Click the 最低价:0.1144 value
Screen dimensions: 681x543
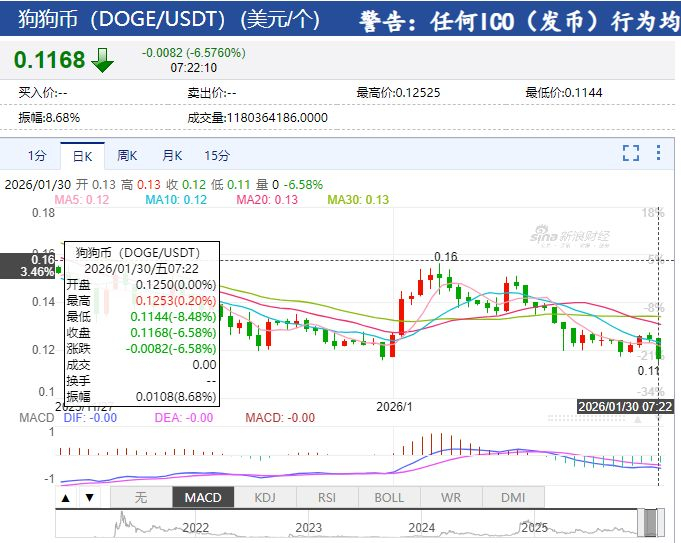pyautogui.click(x=564, y=93)
